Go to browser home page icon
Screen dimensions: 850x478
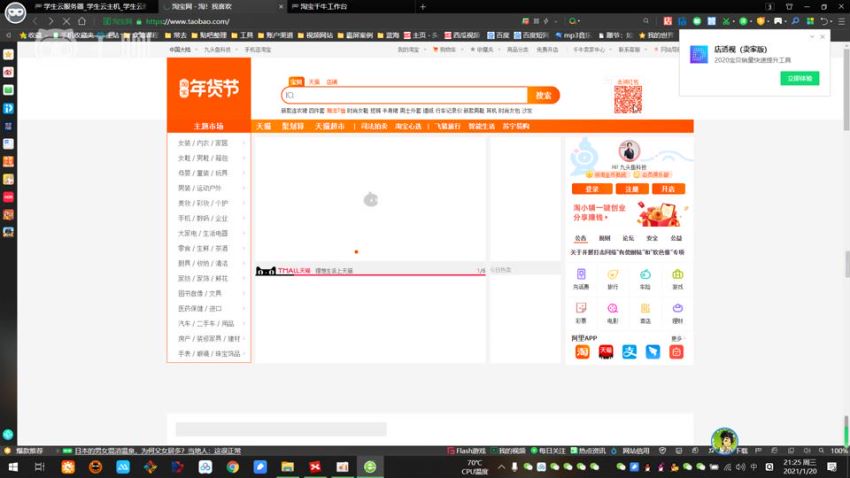pyautogui.click(x=82, y=21)
